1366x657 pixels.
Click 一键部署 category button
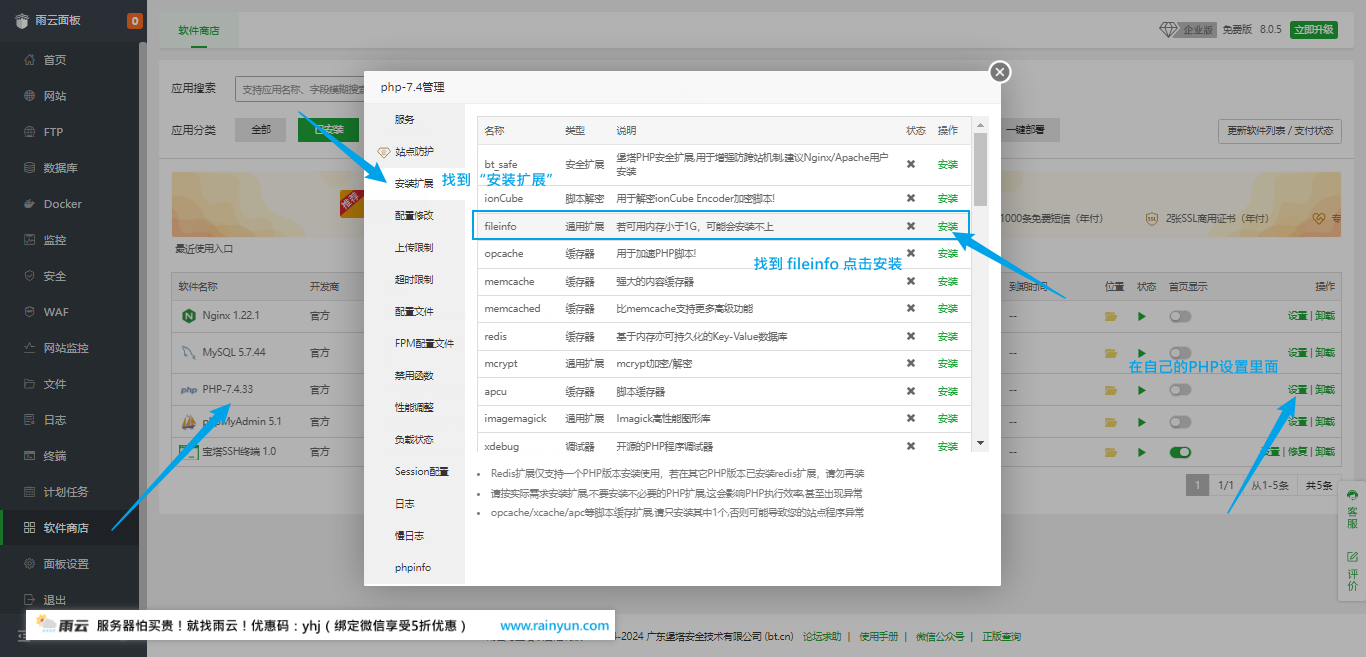tap(1024, 130)
